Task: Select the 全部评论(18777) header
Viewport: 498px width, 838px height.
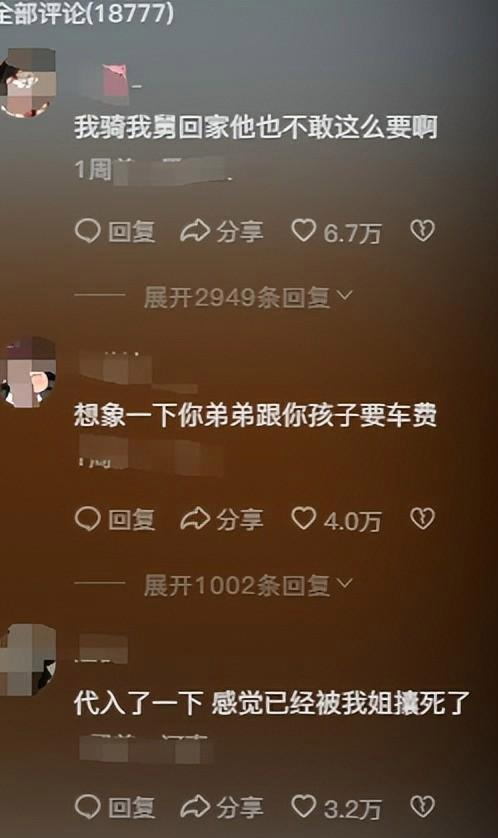Action: (87, 12)
